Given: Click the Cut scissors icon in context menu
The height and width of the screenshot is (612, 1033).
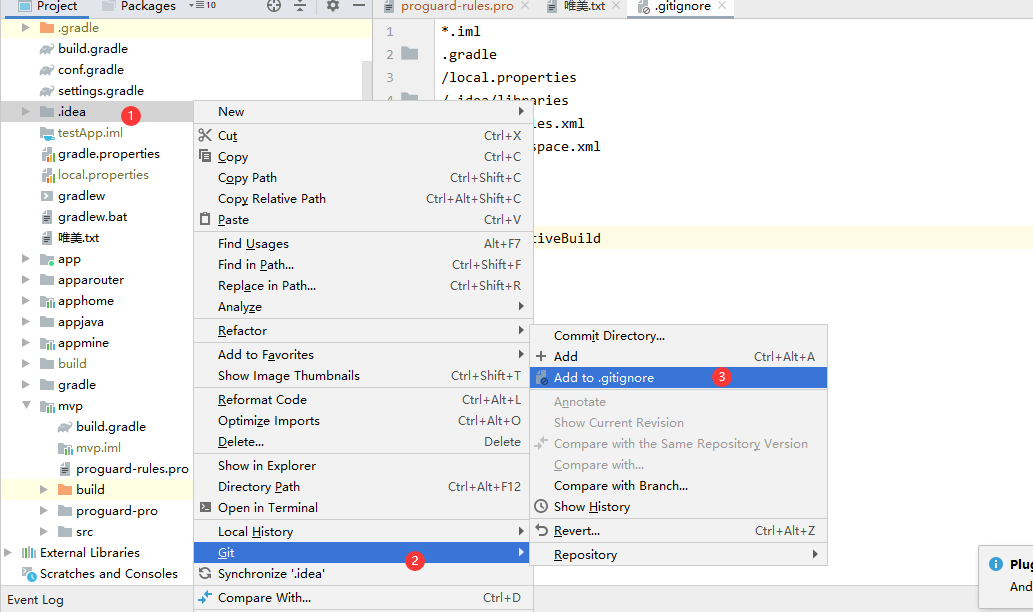Looking at the screenshot, I should pos(205,135).
